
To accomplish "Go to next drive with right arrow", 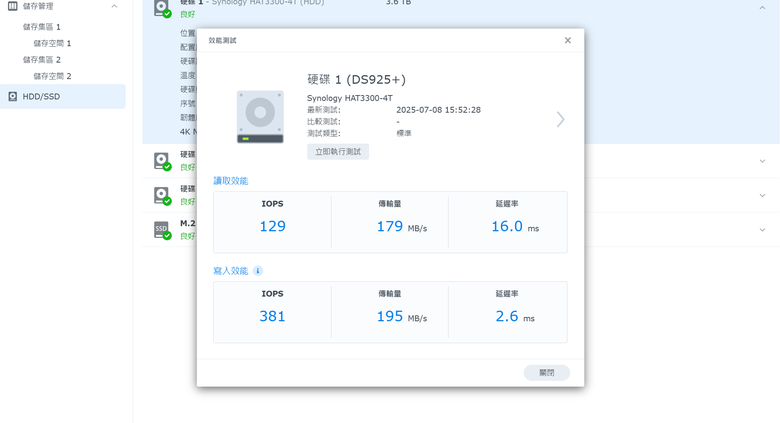I will click(561, 119).
